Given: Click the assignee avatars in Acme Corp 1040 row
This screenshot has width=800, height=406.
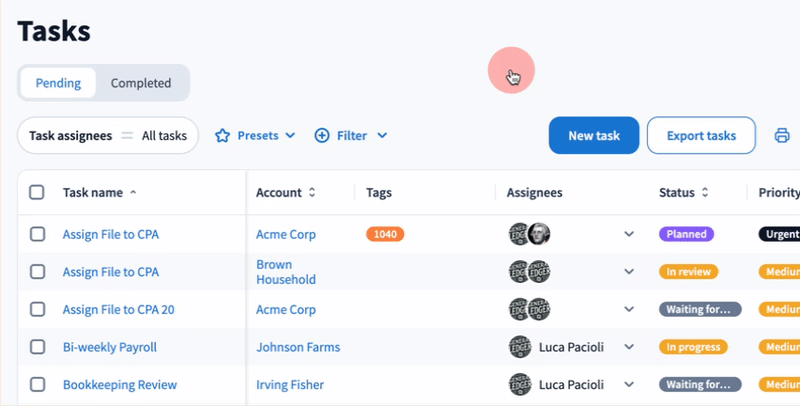Looking at the screenshot, I should tap(530, 234).
